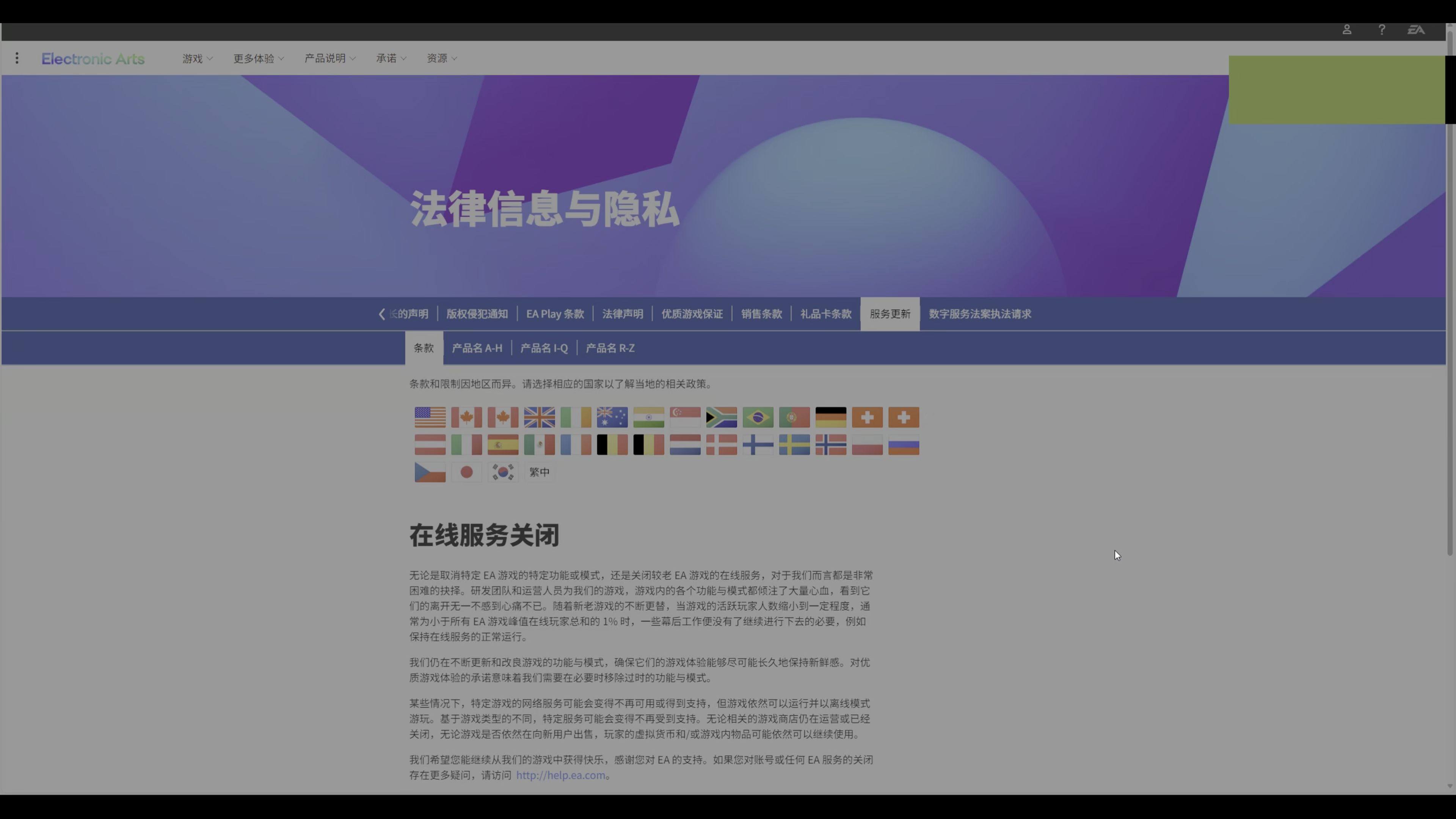Image resolution: width=1456 pixels, height=819 pixels.
Task: Open the account profile icon
Action: [x=1347, y=30]
